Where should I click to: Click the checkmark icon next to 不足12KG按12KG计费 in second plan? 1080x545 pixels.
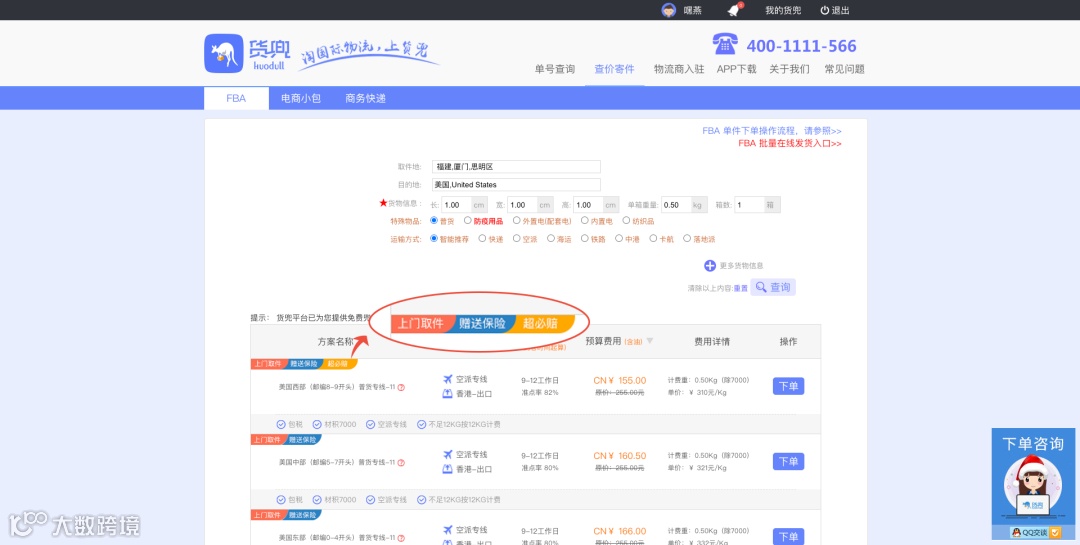point(421,500)
